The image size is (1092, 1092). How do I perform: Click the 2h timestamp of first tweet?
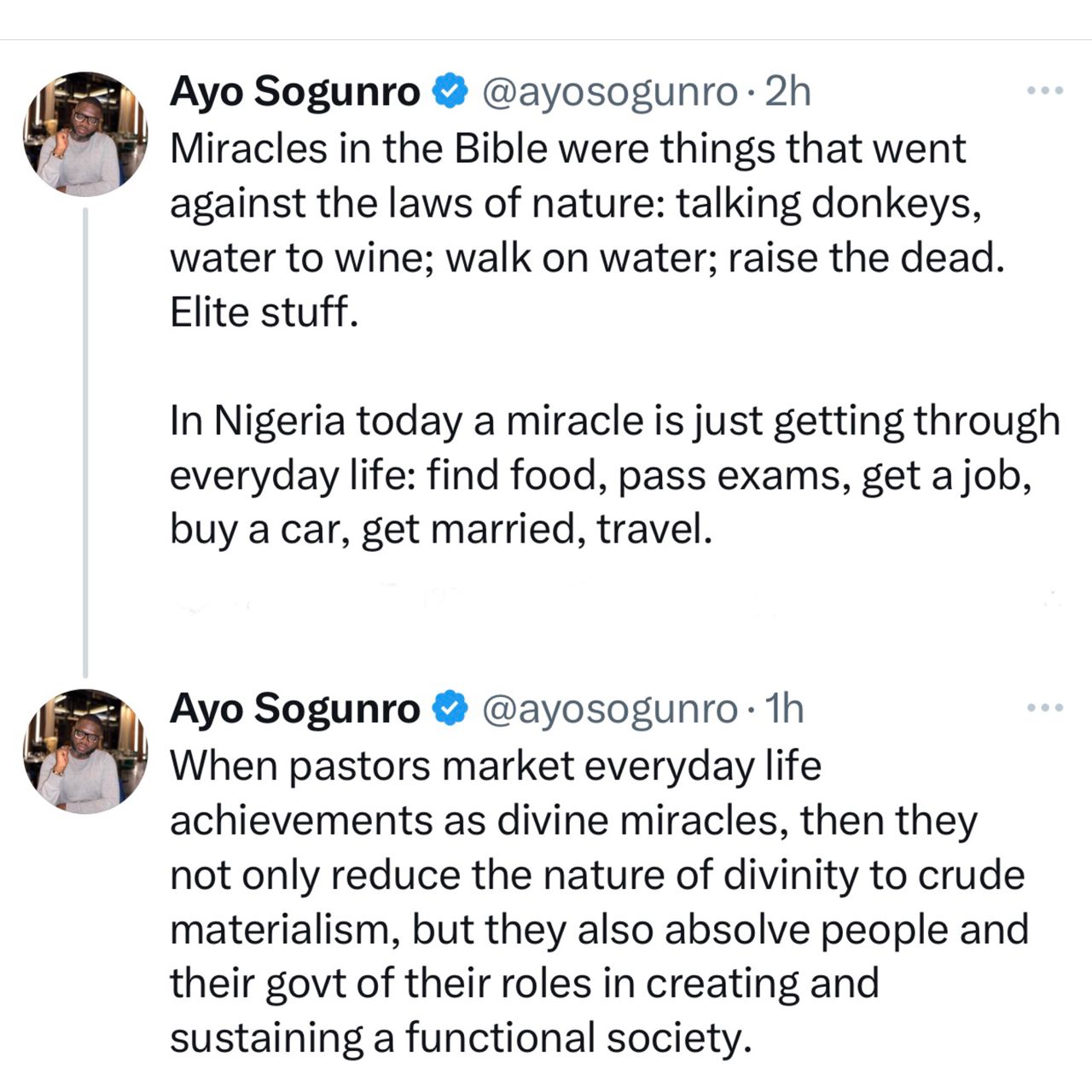point(787,91)
